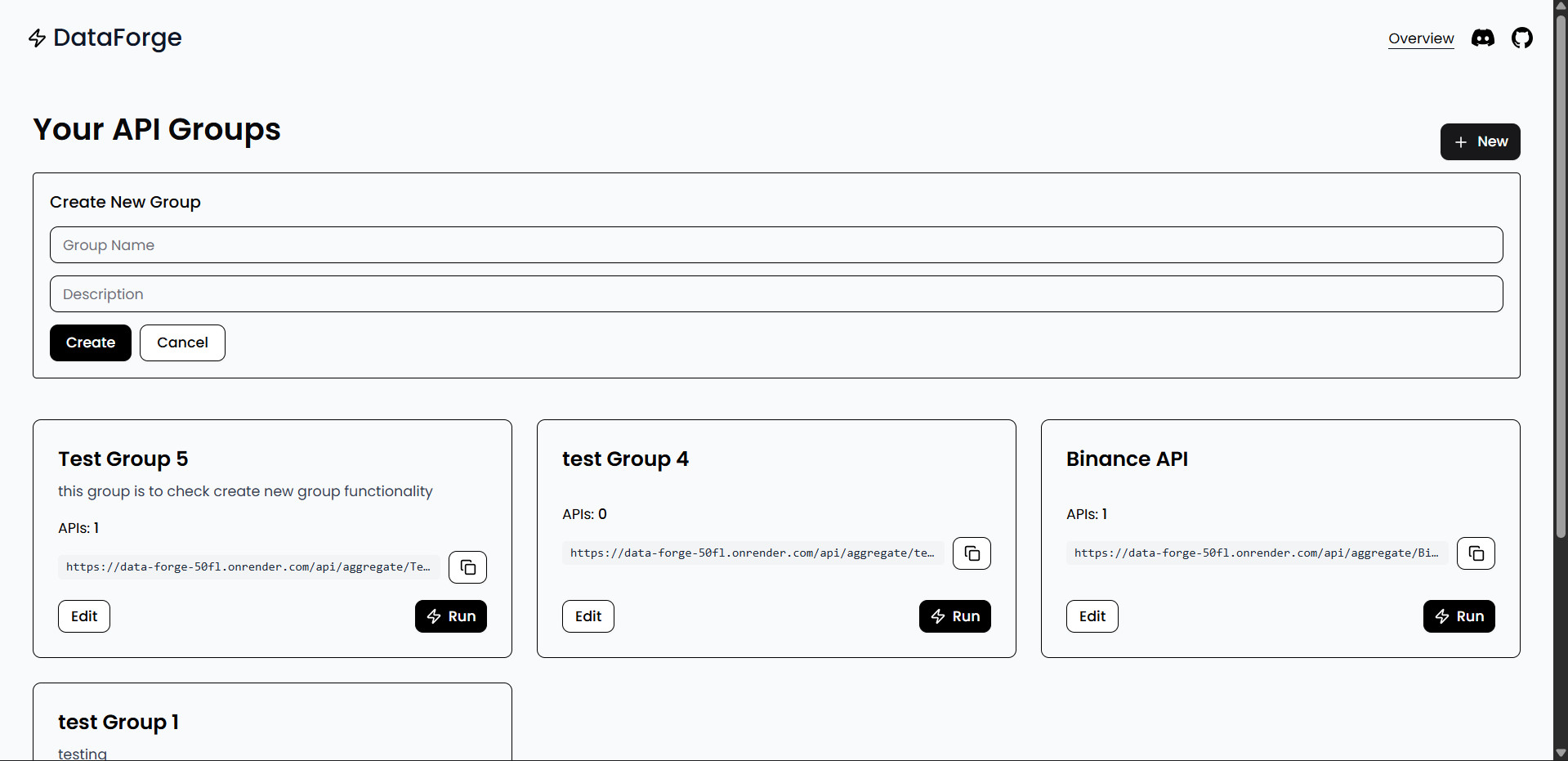Copy the test Group 4 API URL
Image resolution: width=1568 pixels, height=761 pixels.
point(972,553)
